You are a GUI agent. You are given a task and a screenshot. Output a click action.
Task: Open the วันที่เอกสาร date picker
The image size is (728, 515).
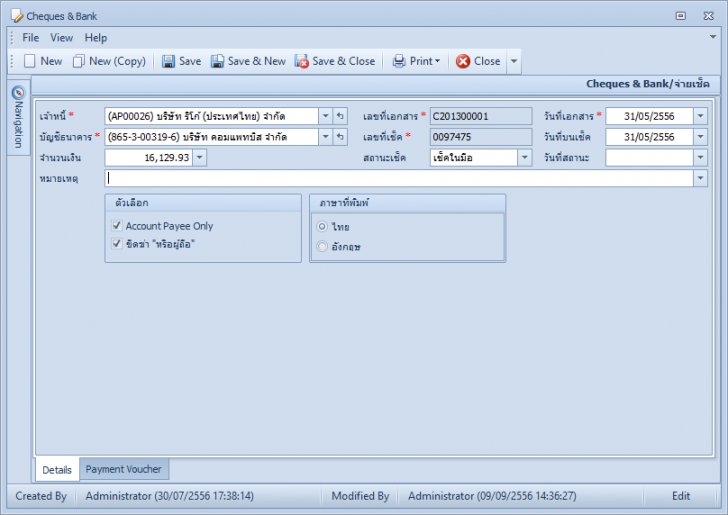click(701, 116)
